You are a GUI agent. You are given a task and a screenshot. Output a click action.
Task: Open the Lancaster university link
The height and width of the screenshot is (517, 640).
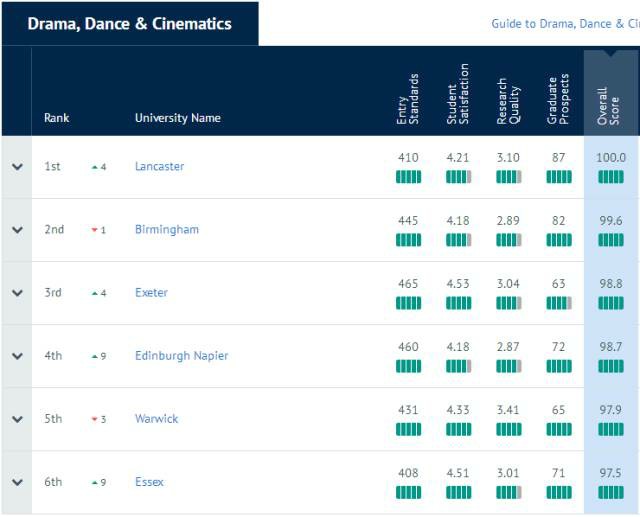point(159,166)
